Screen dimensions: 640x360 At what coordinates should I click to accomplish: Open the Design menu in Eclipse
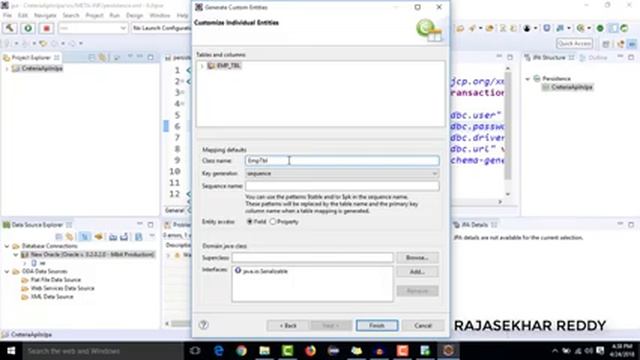(134, 16)
